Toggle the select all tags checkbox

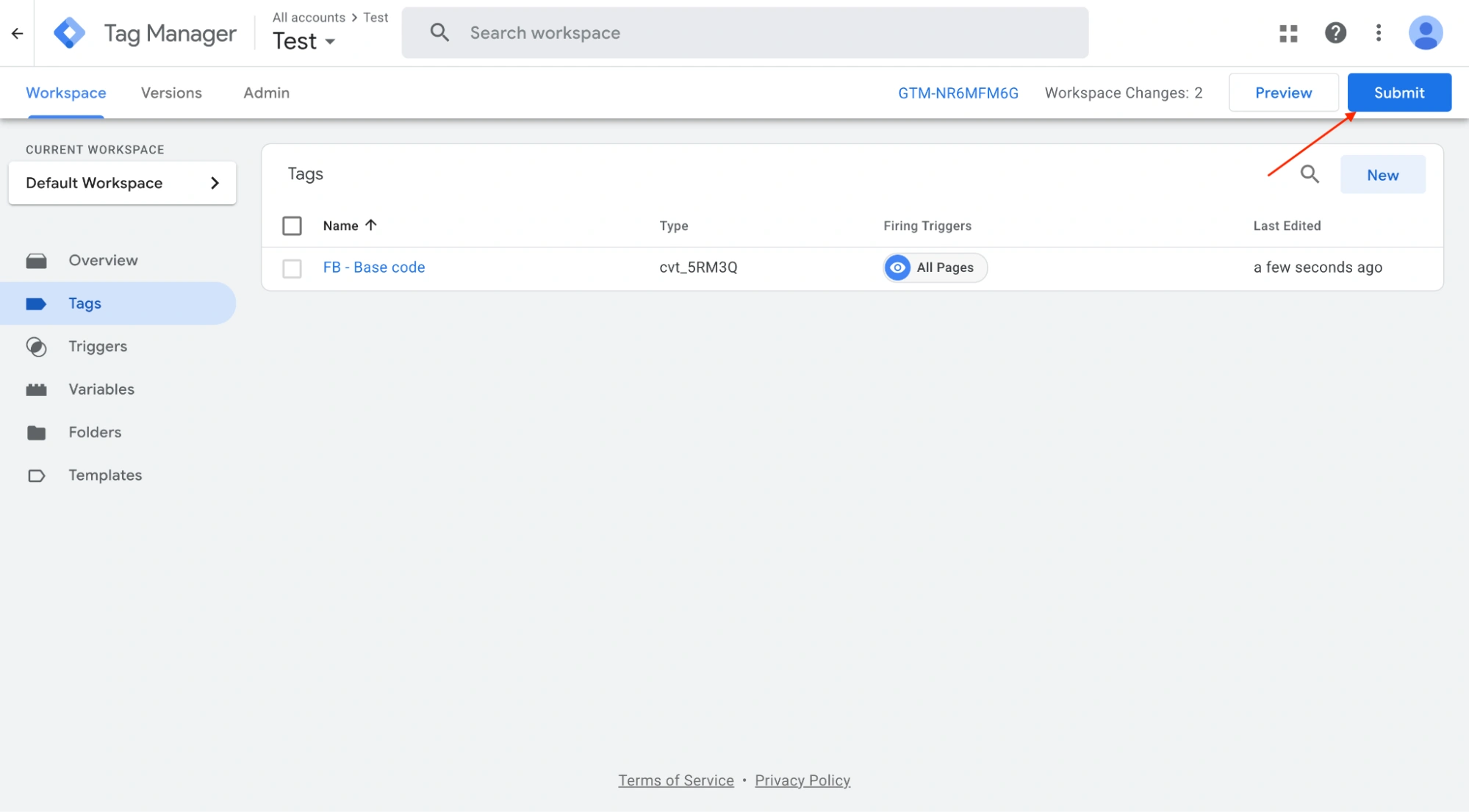(x=292, y=226)
